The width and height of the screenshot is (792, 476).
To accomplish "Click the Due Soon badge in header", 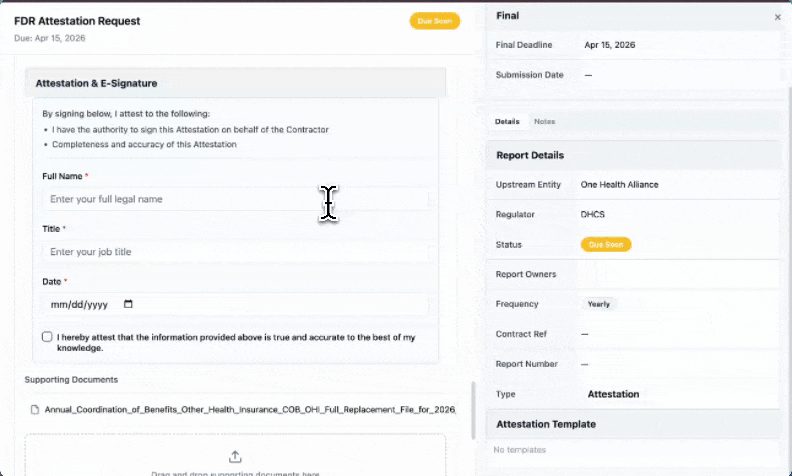I will point(434,21).
